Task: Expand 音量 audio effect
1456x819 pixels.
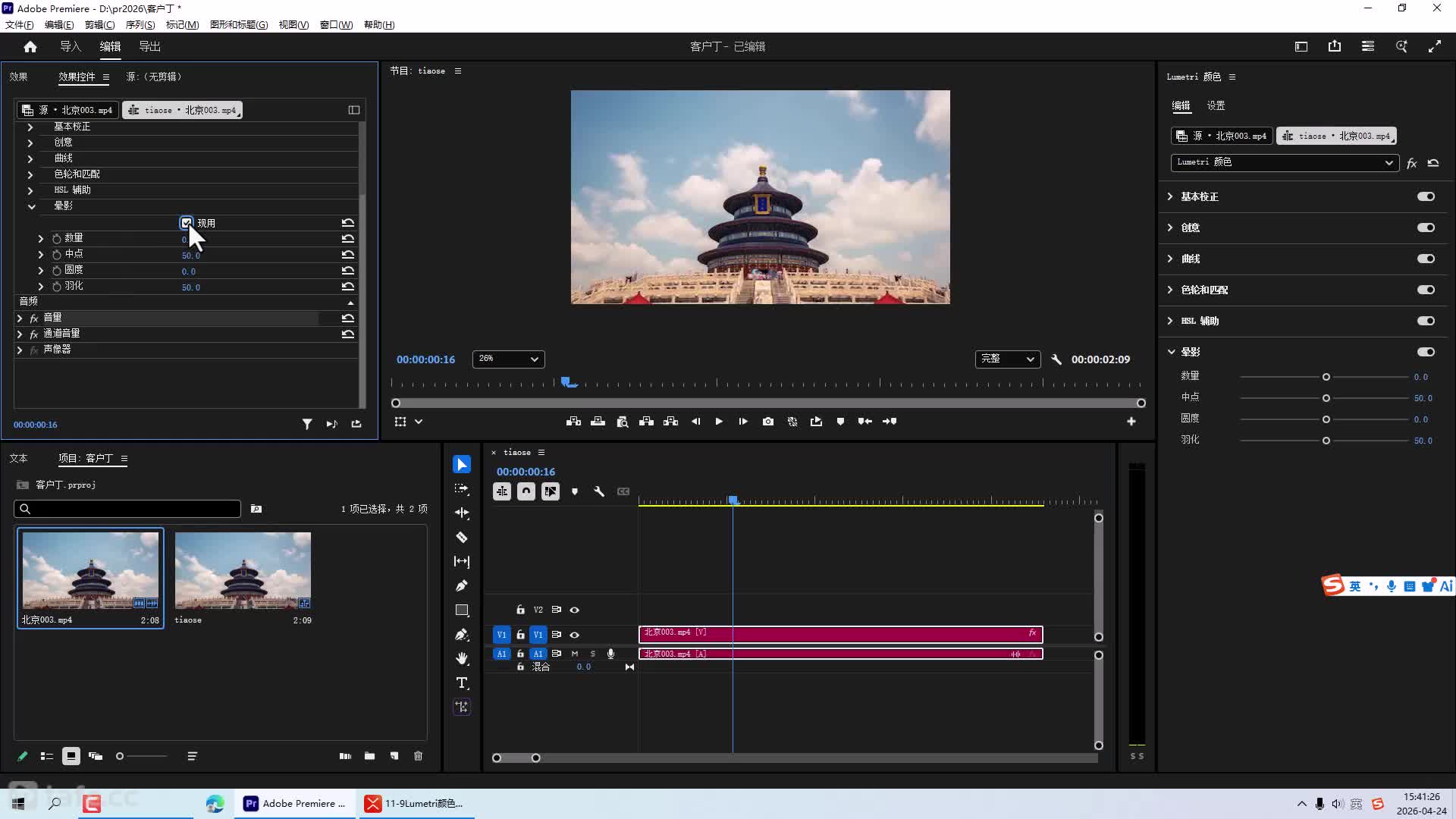Action: click(x=20, y=318)
